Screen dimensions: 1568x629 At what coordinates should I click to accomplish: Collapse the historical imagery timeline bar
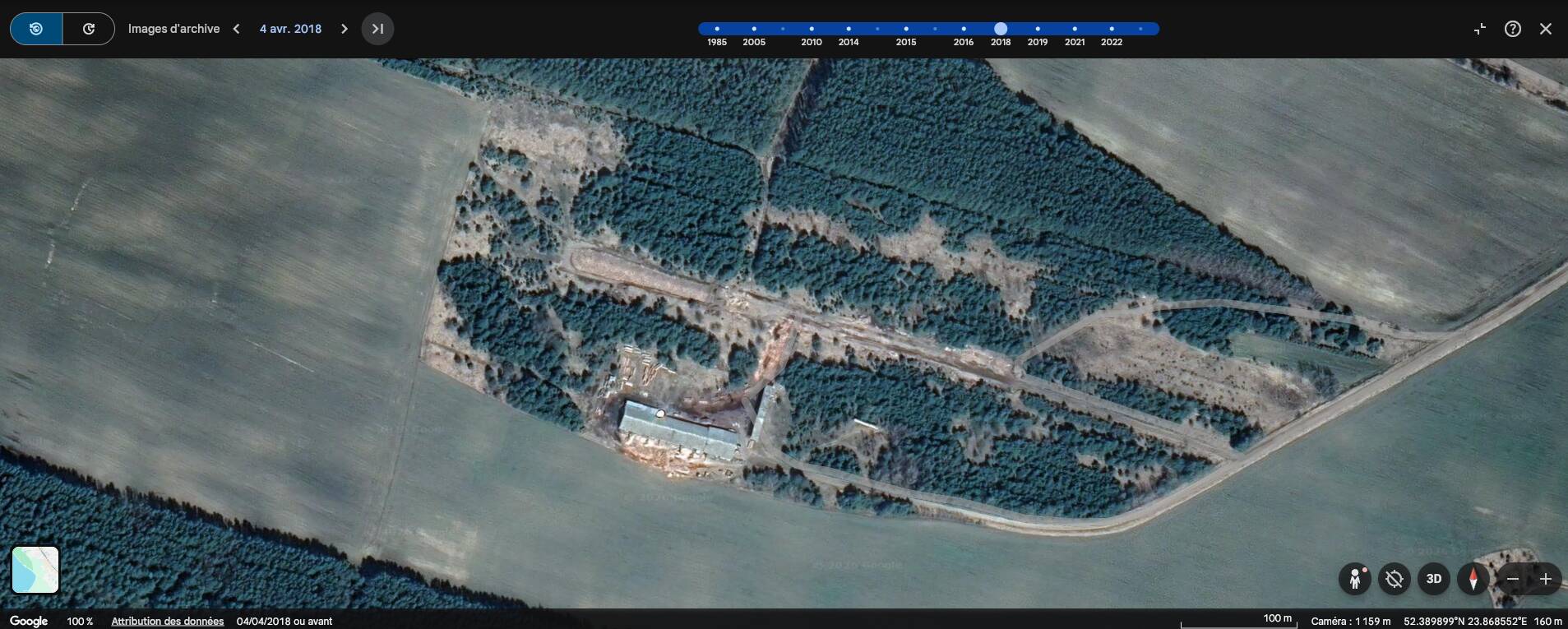click(x=1480, y=29)
